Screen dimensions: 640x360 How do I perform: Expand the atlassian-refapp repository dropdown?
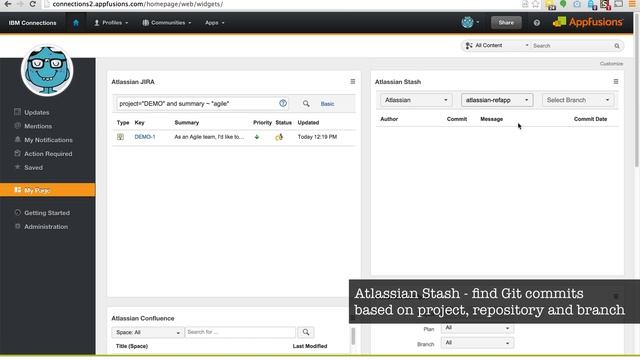tap(497, 100)
